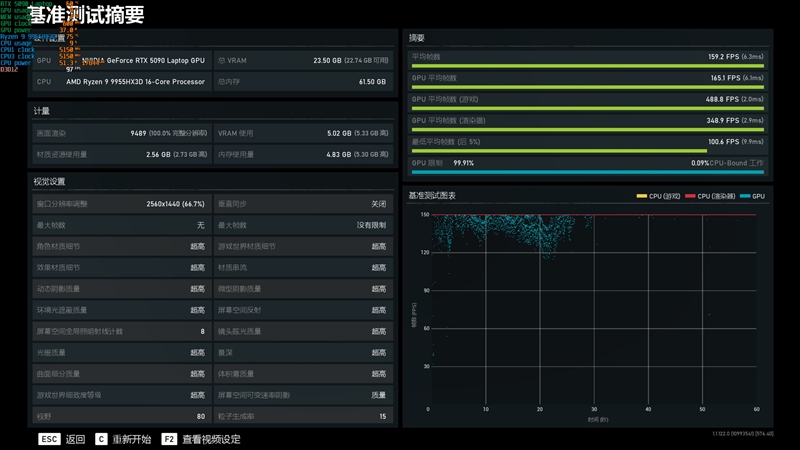This screenshot has height=450, width=800.
Task: Click the teal GPU legend marker
Action: tap(745, 196)
